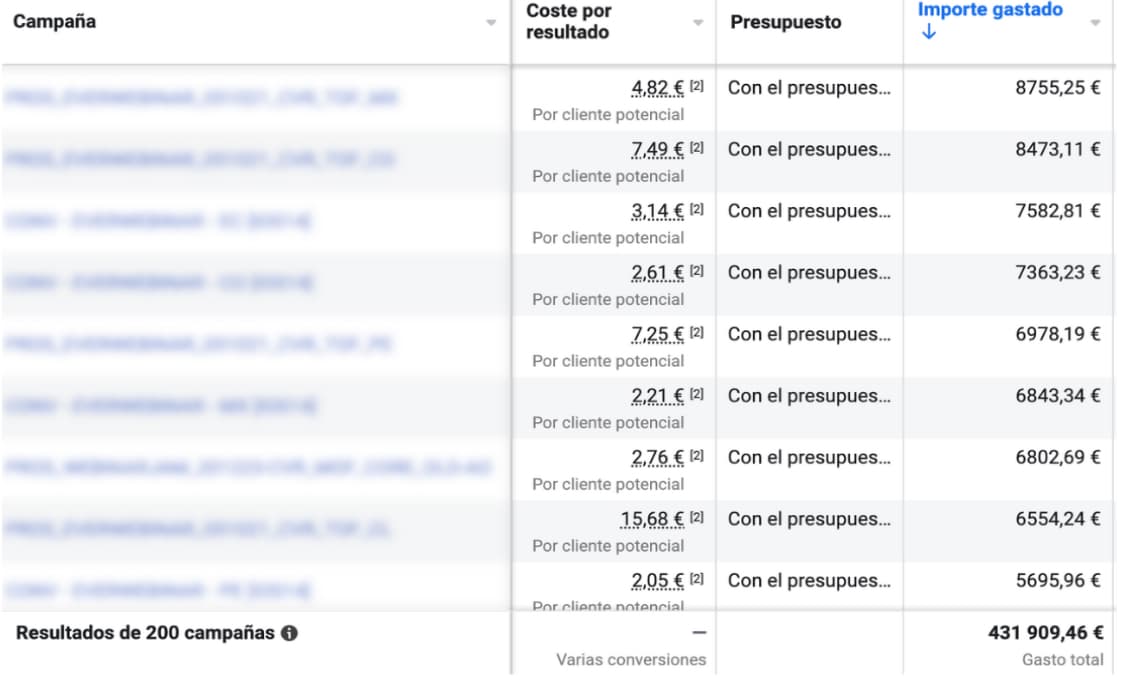Viewport: 1137px width, 689px height.
Task: Open the [2] footnote marker beside 7,49 €
Action: (x=697, y=149)
